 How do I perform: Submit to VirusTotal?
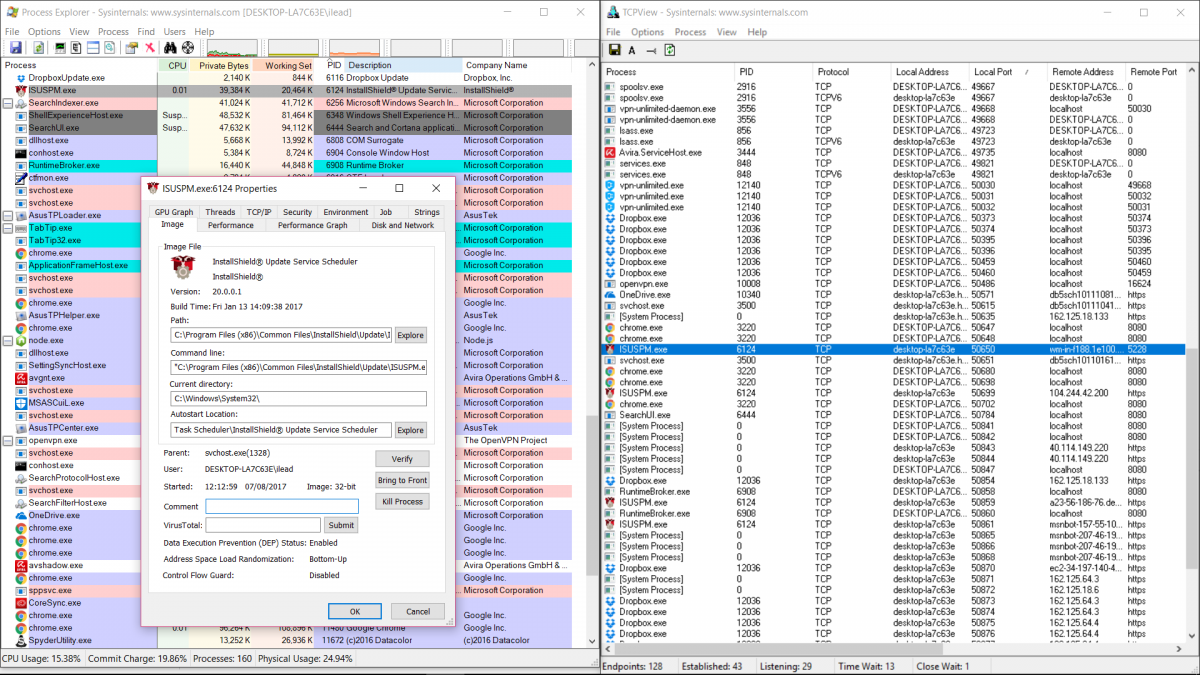(x=341, y=525)
